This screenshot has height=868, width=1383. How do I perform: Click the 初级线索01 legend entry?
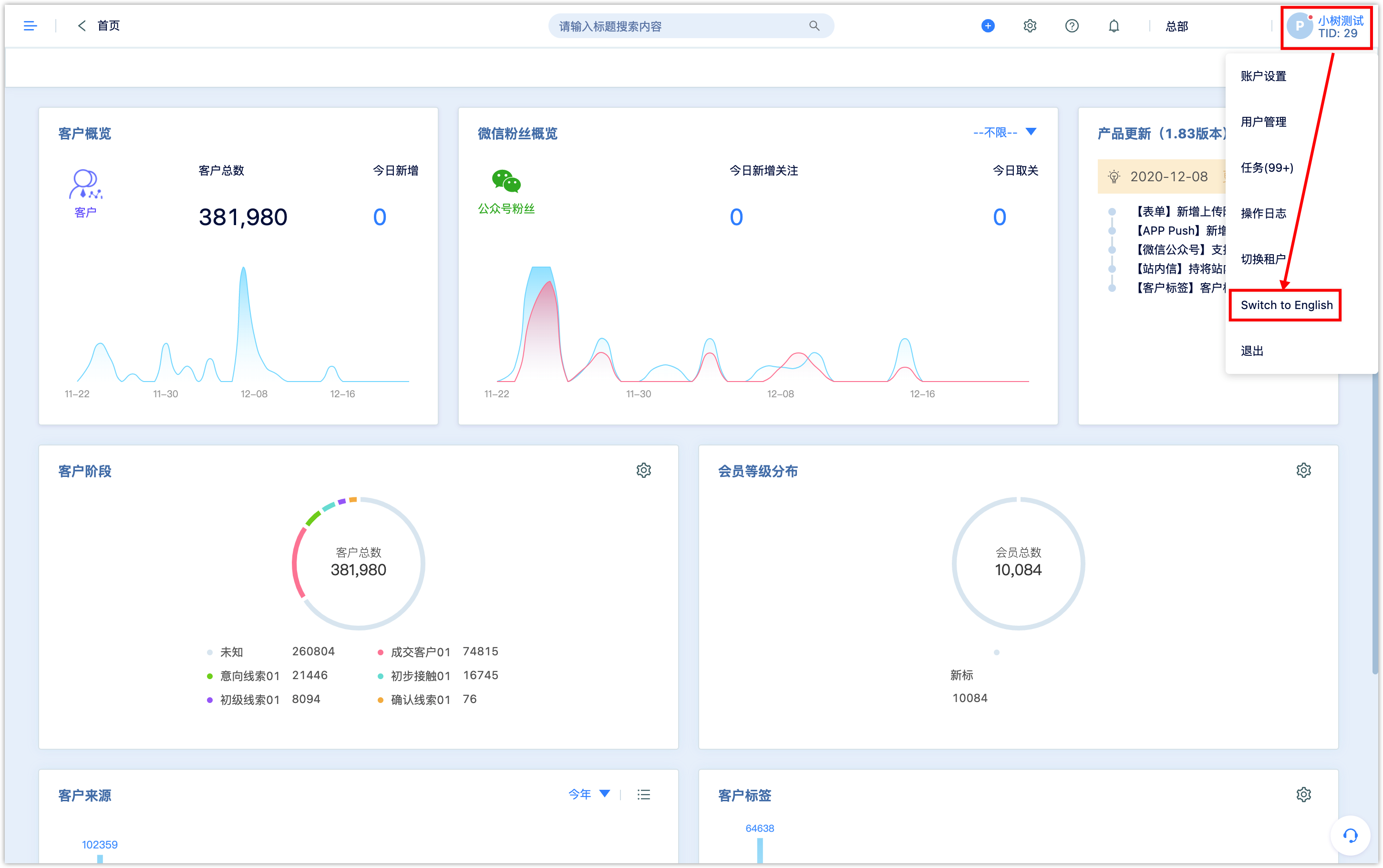pos(263,700)
